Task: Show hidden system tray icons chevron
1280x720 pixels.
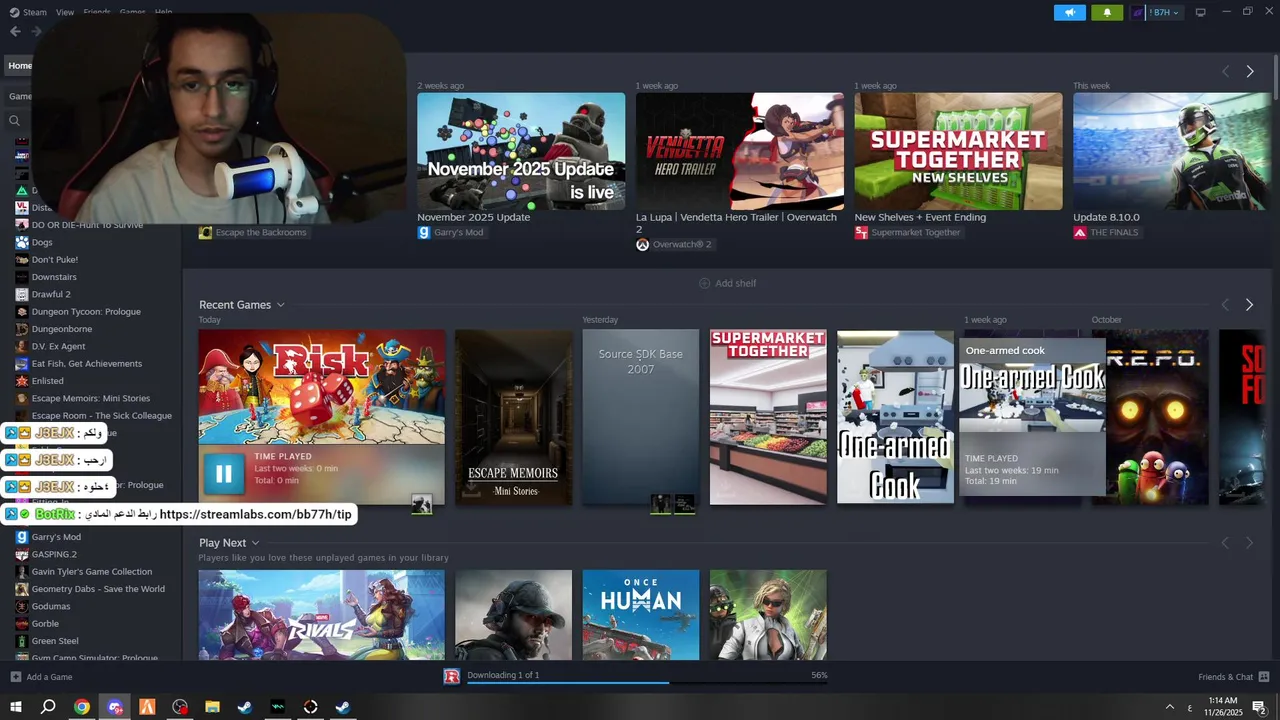Action: 1170,707
